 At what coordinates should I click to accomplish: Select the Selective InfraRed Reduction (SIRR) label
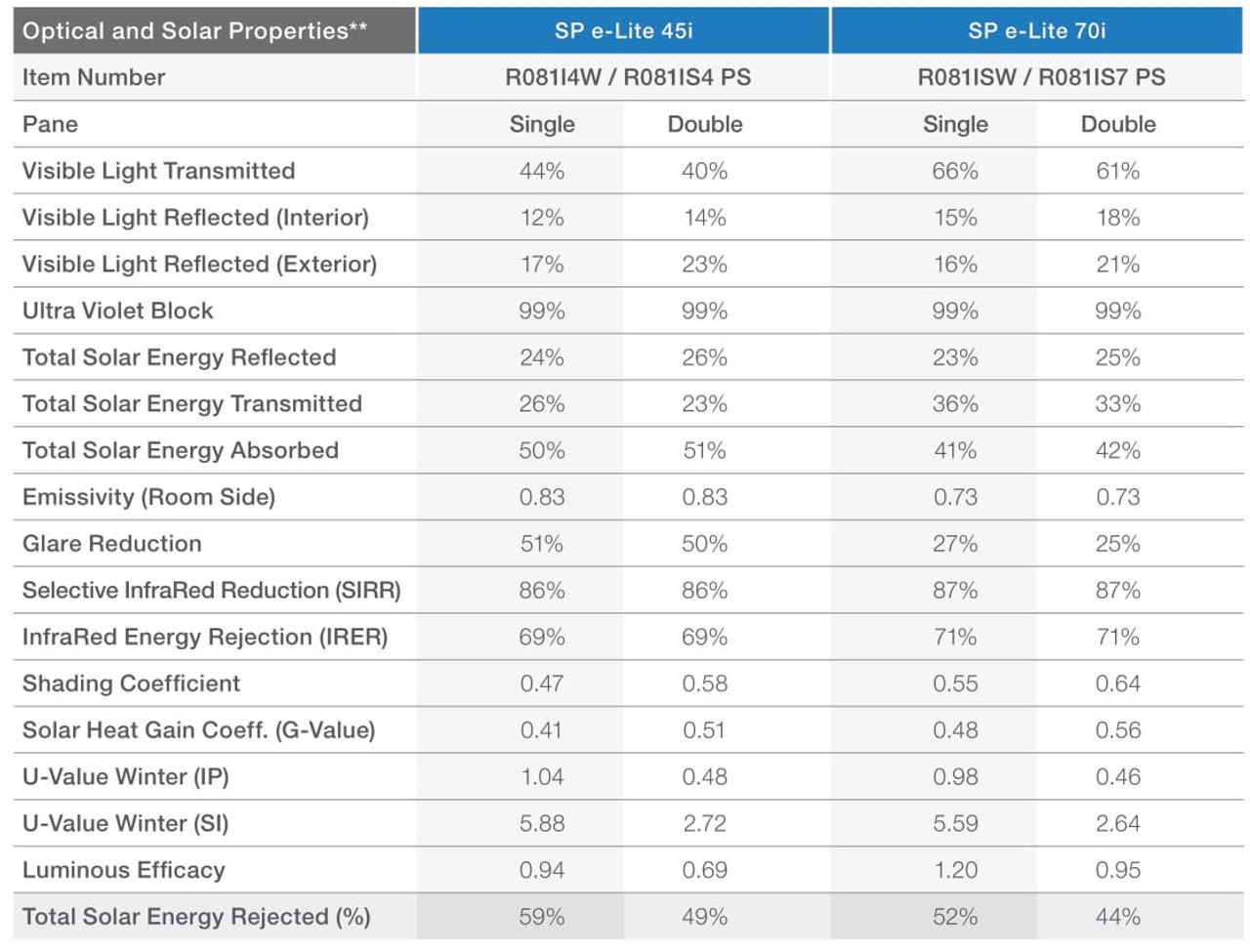click(211, 591)
